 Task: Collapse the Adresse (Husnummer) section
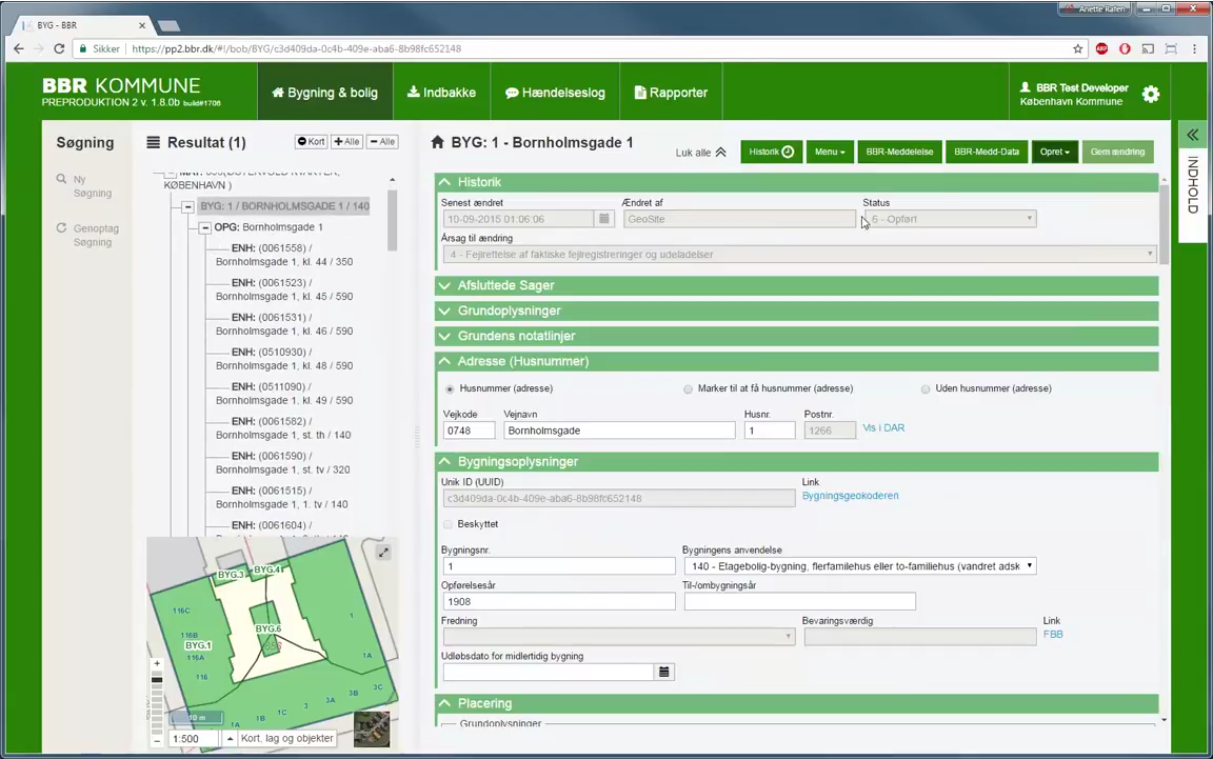coord(796,362)
